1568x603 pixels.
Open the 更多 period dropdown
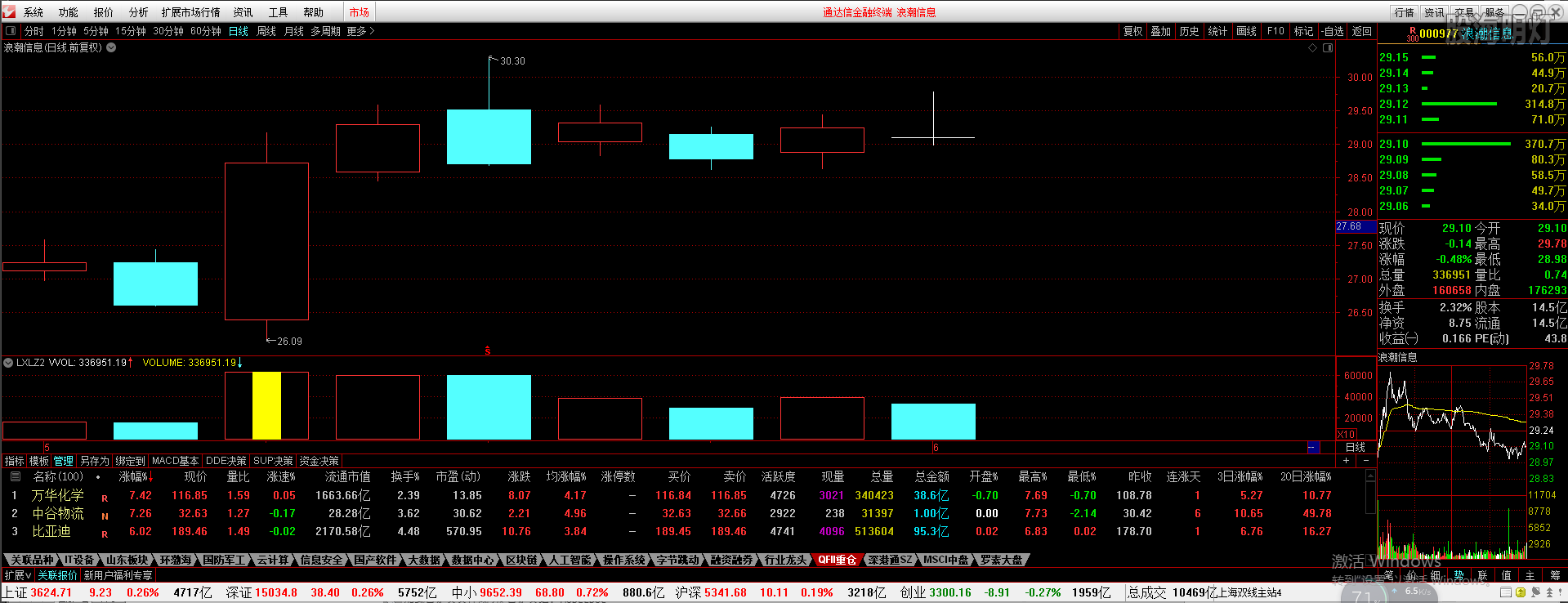tap(360, 31)
